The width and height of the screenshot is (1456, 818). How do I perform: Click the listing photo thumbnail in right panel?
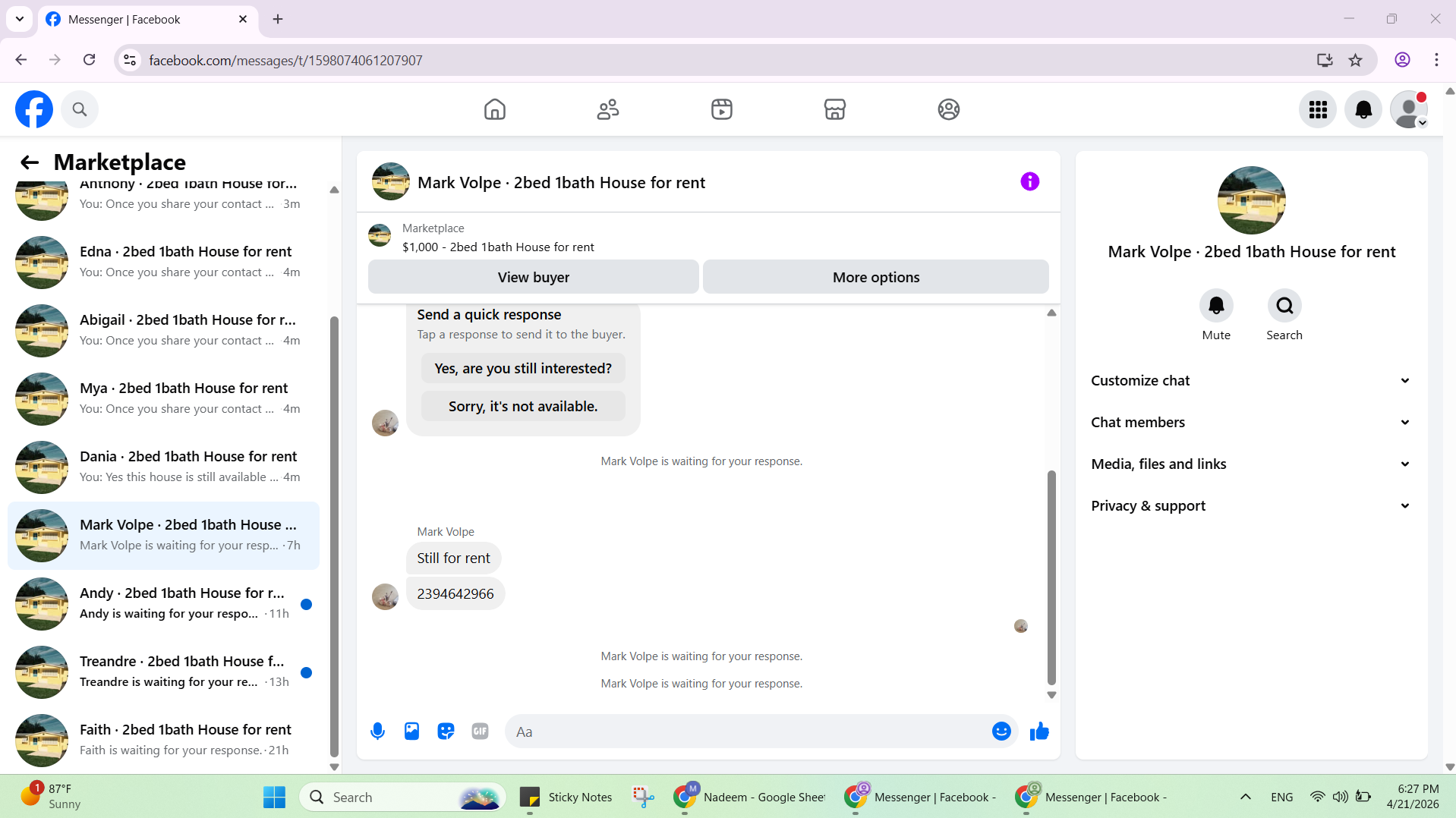click(x=1251, y=200)
